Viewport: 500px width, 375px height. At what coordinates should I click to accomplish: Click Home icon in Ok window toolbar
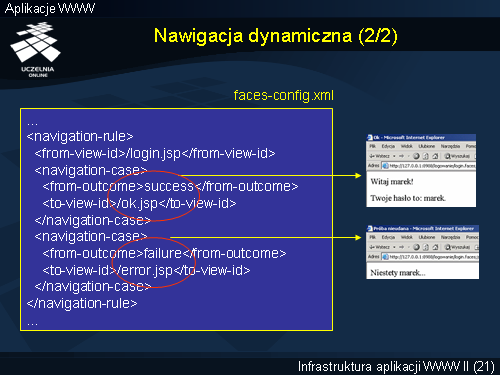pos(435,156)
